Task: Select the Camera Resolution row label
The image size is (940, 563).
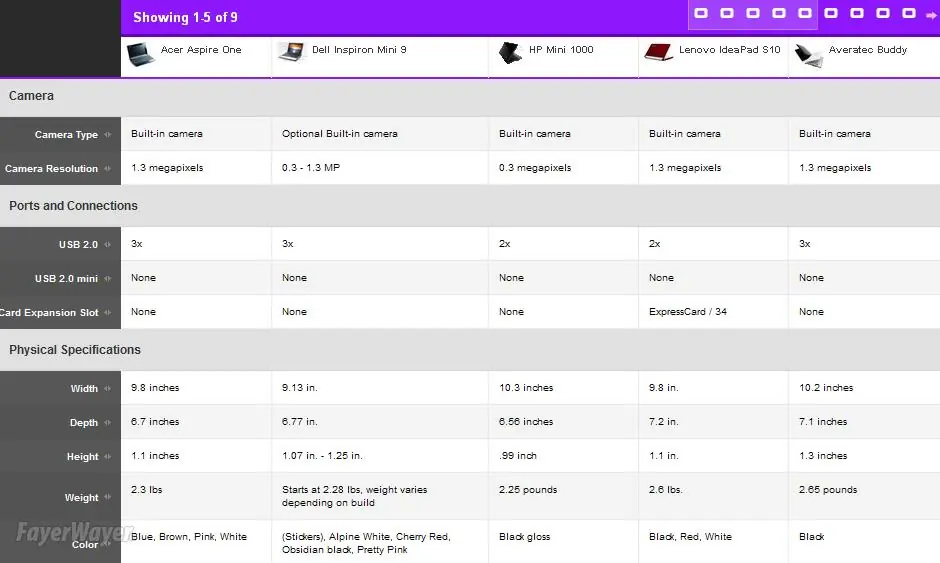Action: 51,169
